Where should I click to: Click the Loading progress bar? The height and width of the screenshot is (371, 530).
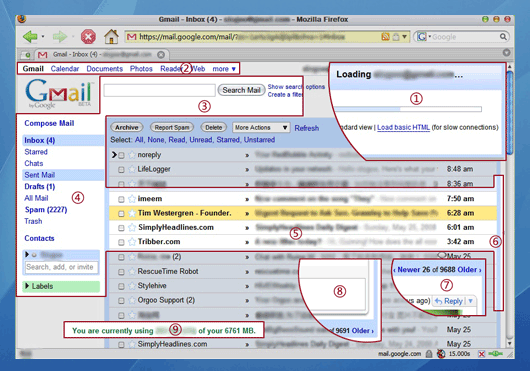pos(408,109)
